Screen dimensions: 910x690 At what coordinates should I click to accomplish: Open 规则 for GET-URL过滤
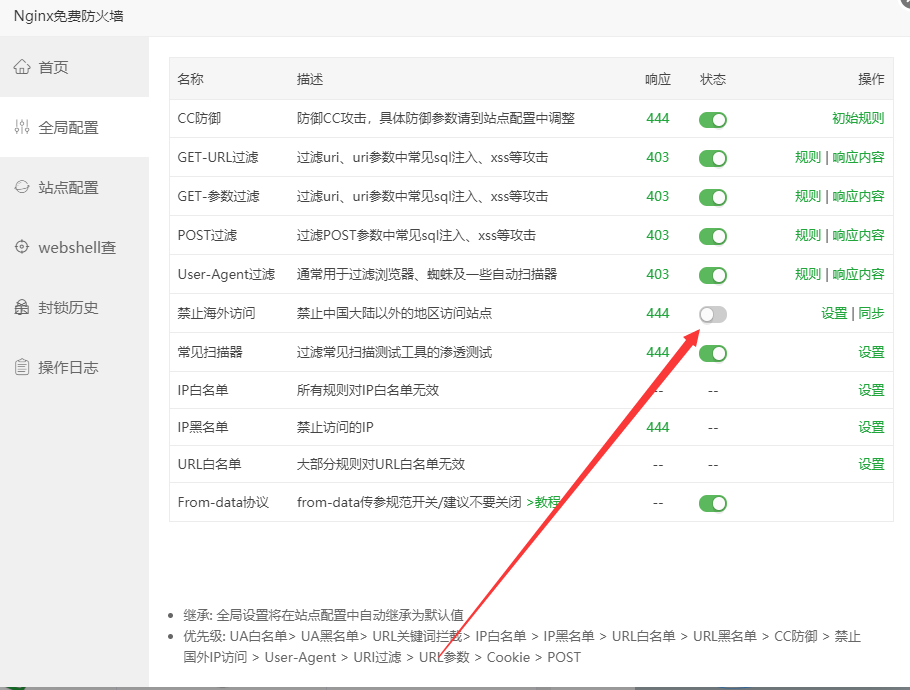click(808, 157)
